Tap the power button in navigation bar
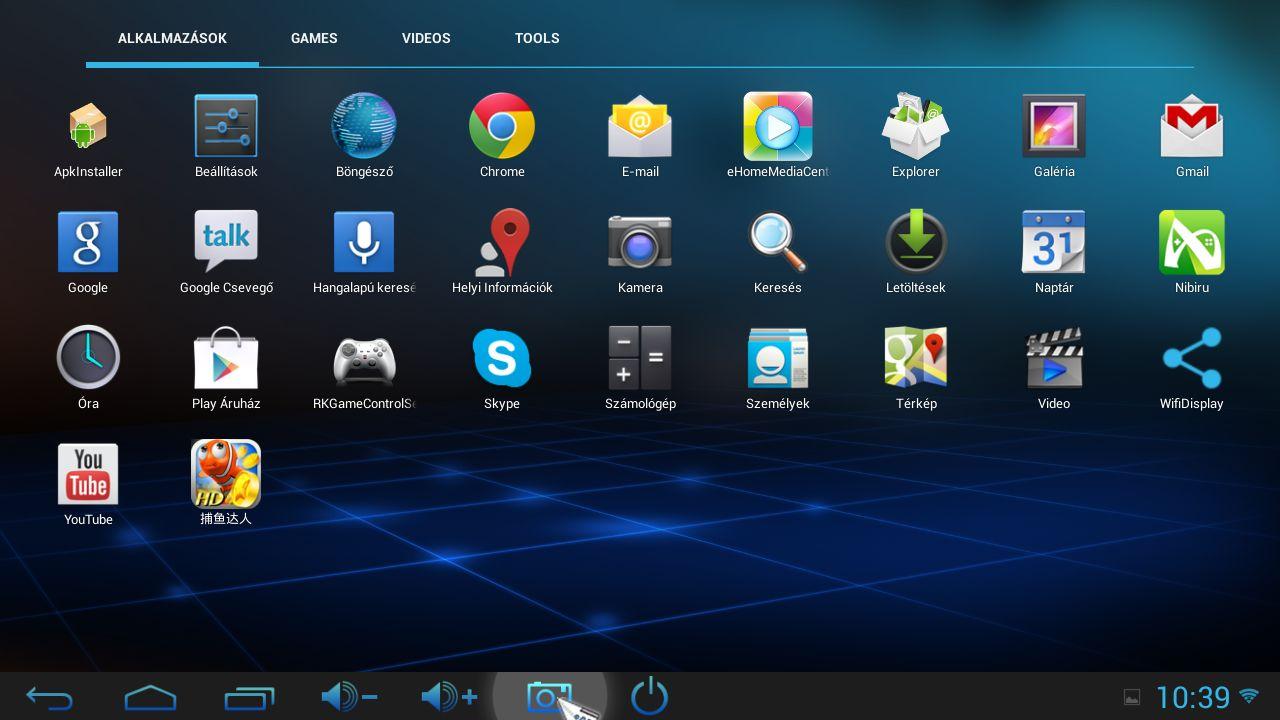This screenshot has width=1280, height=720. coord(650,696)
